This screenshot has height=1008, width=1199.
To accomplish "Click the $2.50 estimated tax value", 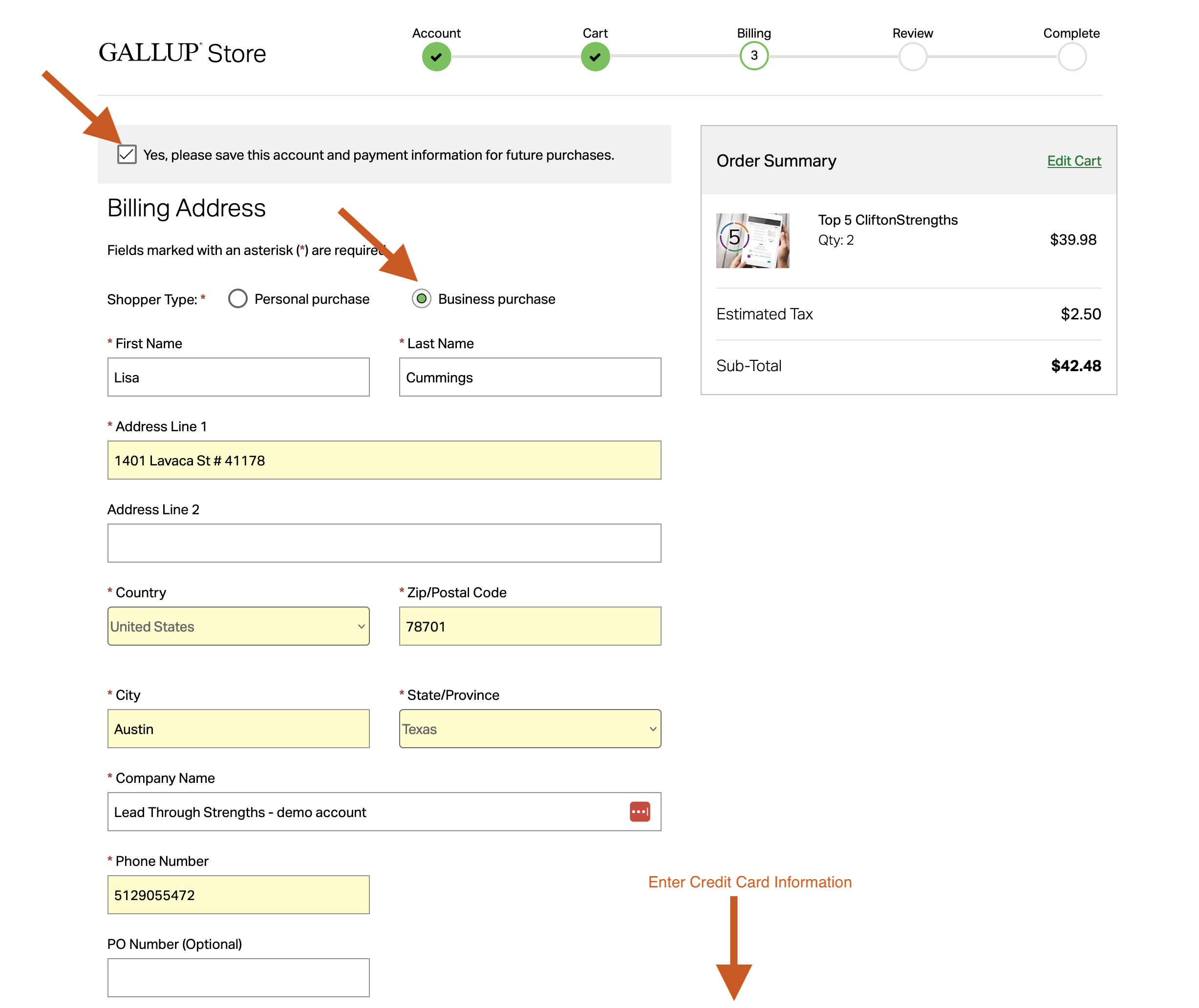I will [x=1080, y=314].
